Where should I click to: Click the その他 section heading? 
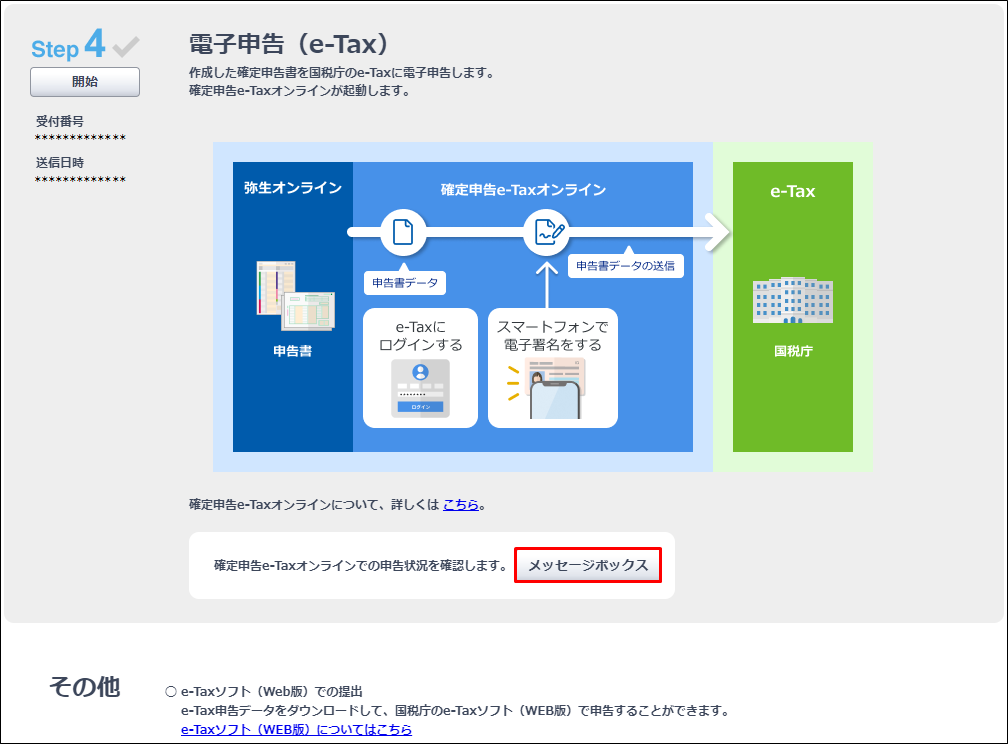point(85,687)
